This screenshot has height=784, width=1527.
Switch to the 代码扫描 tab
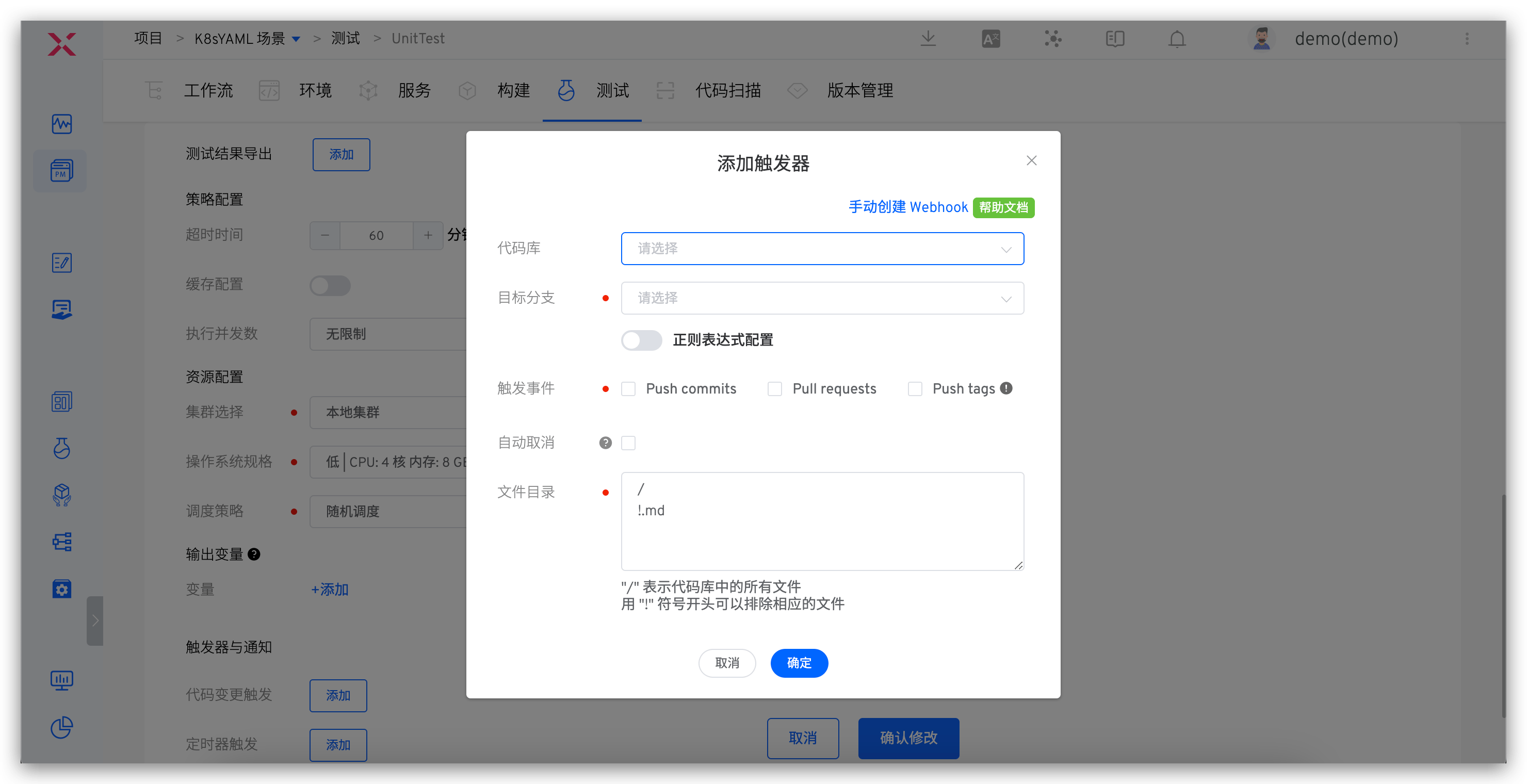(728, 90)
